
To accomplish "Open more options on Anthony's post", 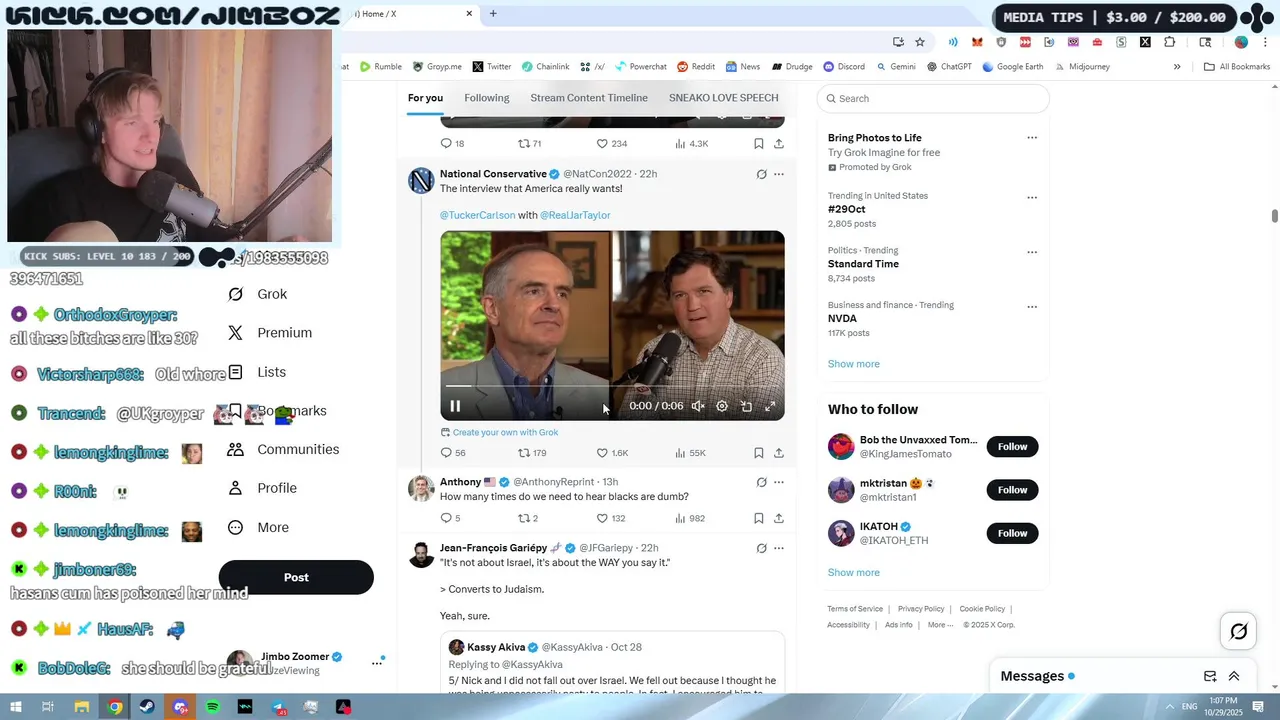I will click(779, 482).
